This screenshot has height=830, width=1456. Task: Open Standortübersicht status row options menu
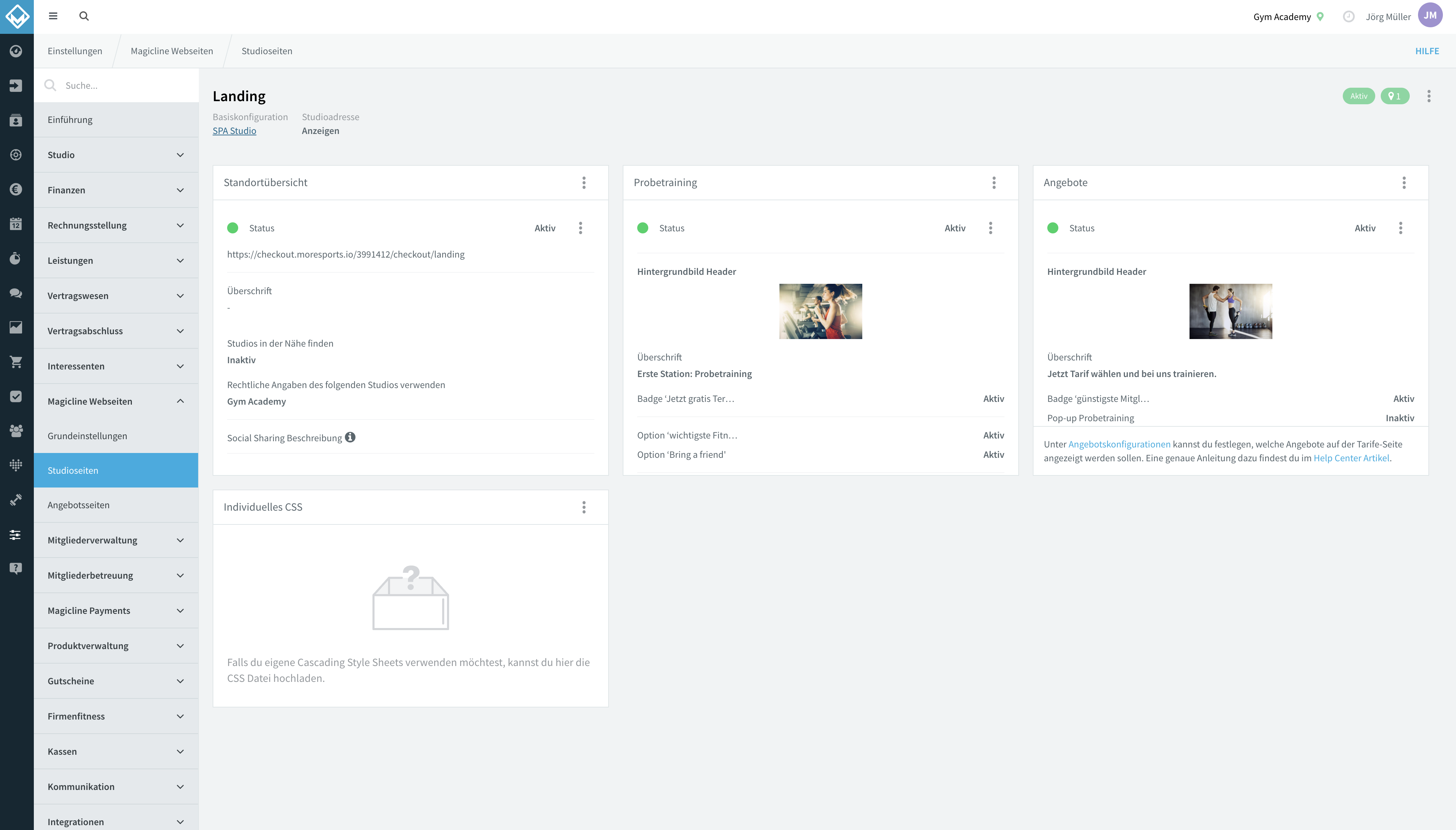click(x=580, y=228)
